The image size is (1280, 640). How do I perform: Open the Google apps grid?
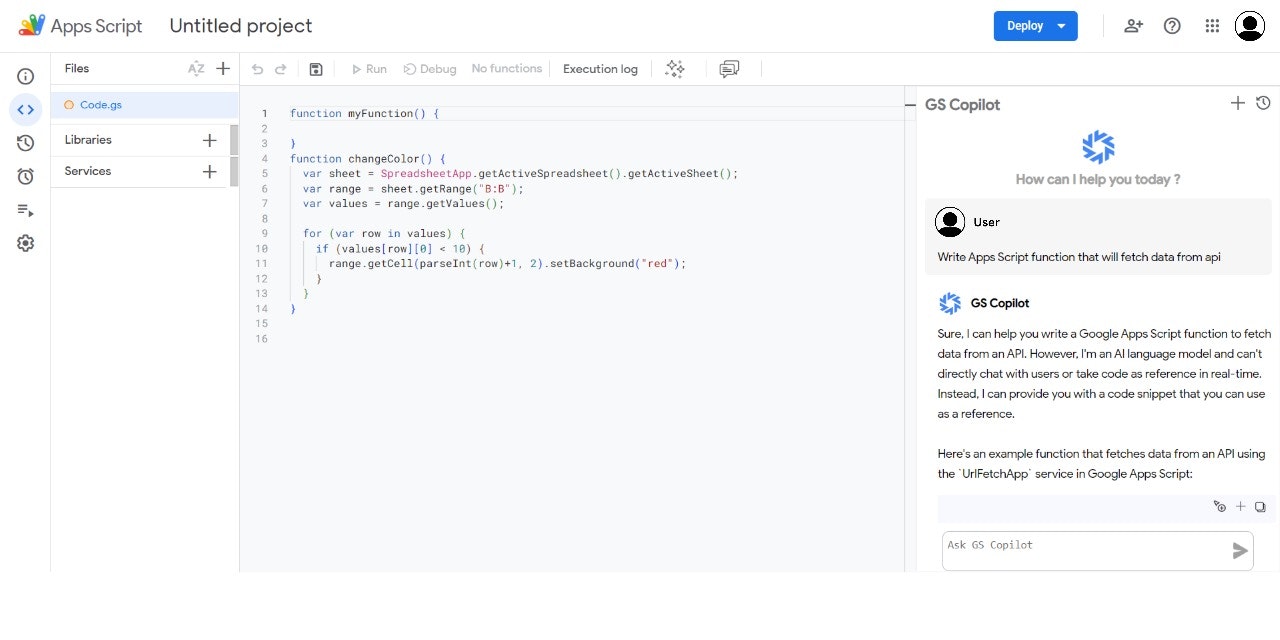click(1212, 26)
